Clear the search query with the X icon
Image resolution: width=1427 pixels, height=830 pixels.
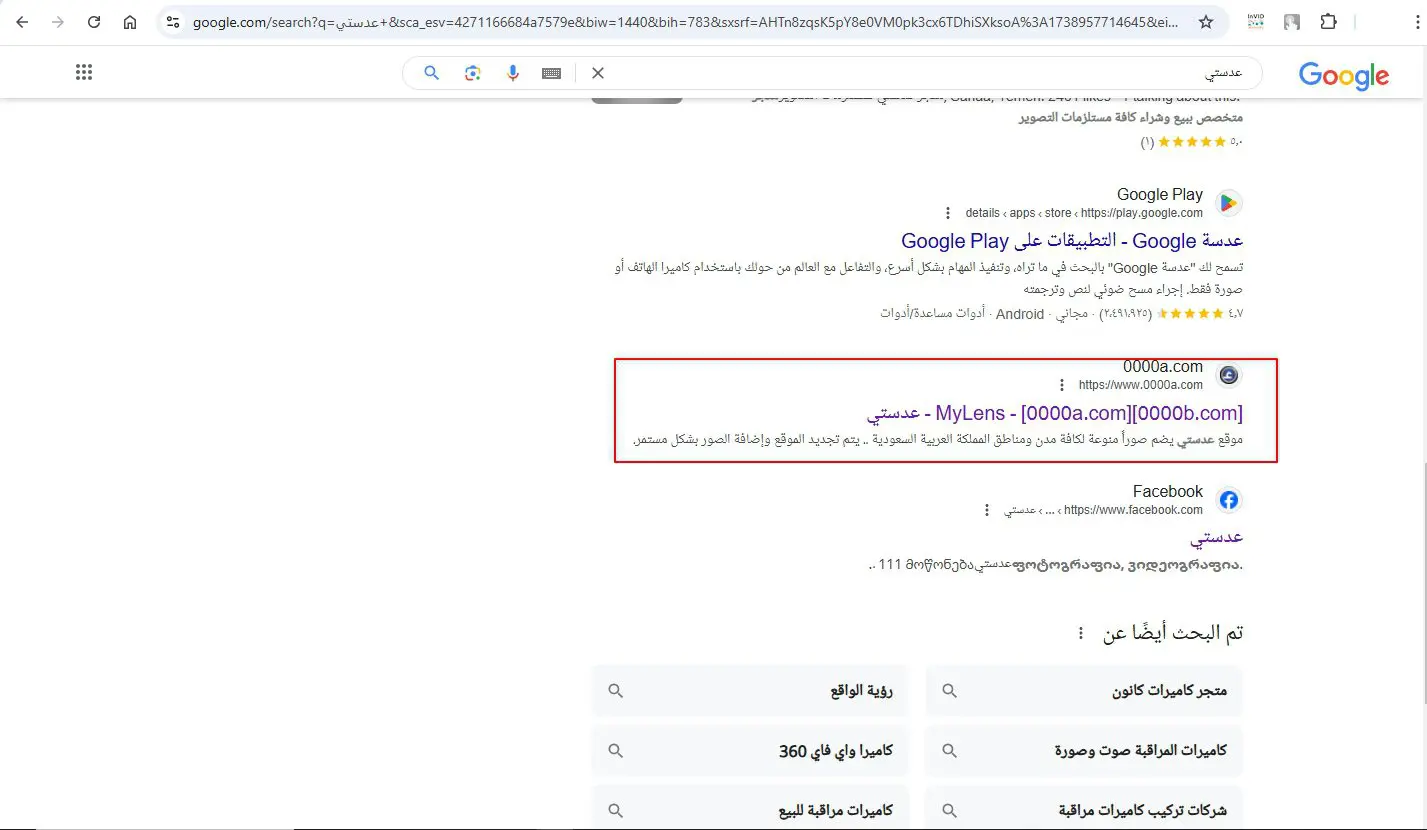[x=598, y=73]
